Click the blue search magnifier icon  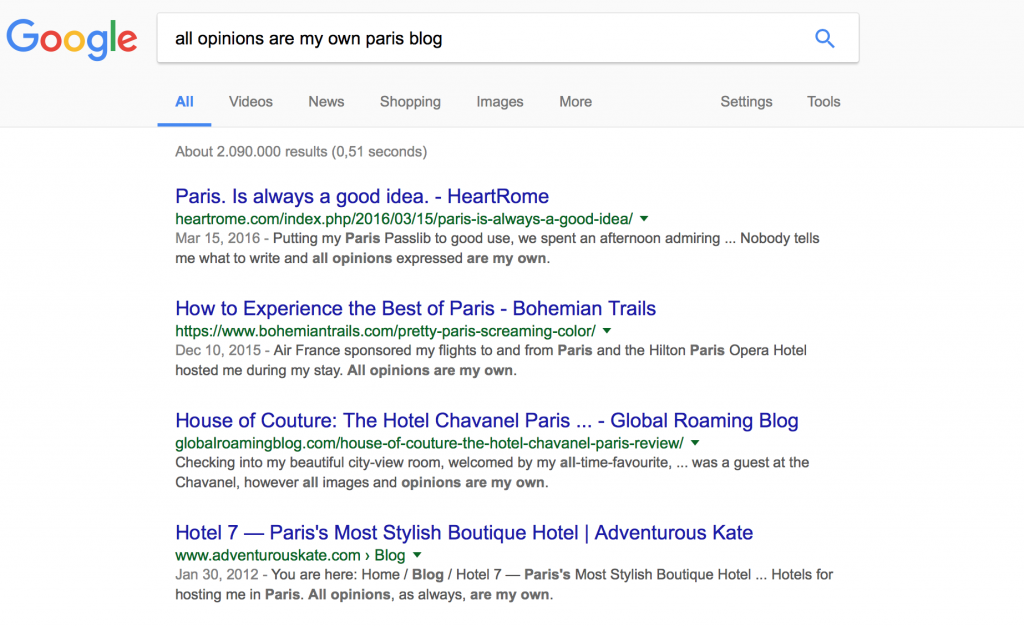coord(824,39)
